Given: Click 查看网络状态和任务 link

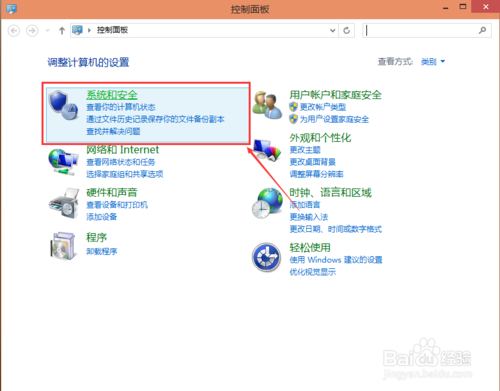Looking at the screenshot, I should point(121,162).
